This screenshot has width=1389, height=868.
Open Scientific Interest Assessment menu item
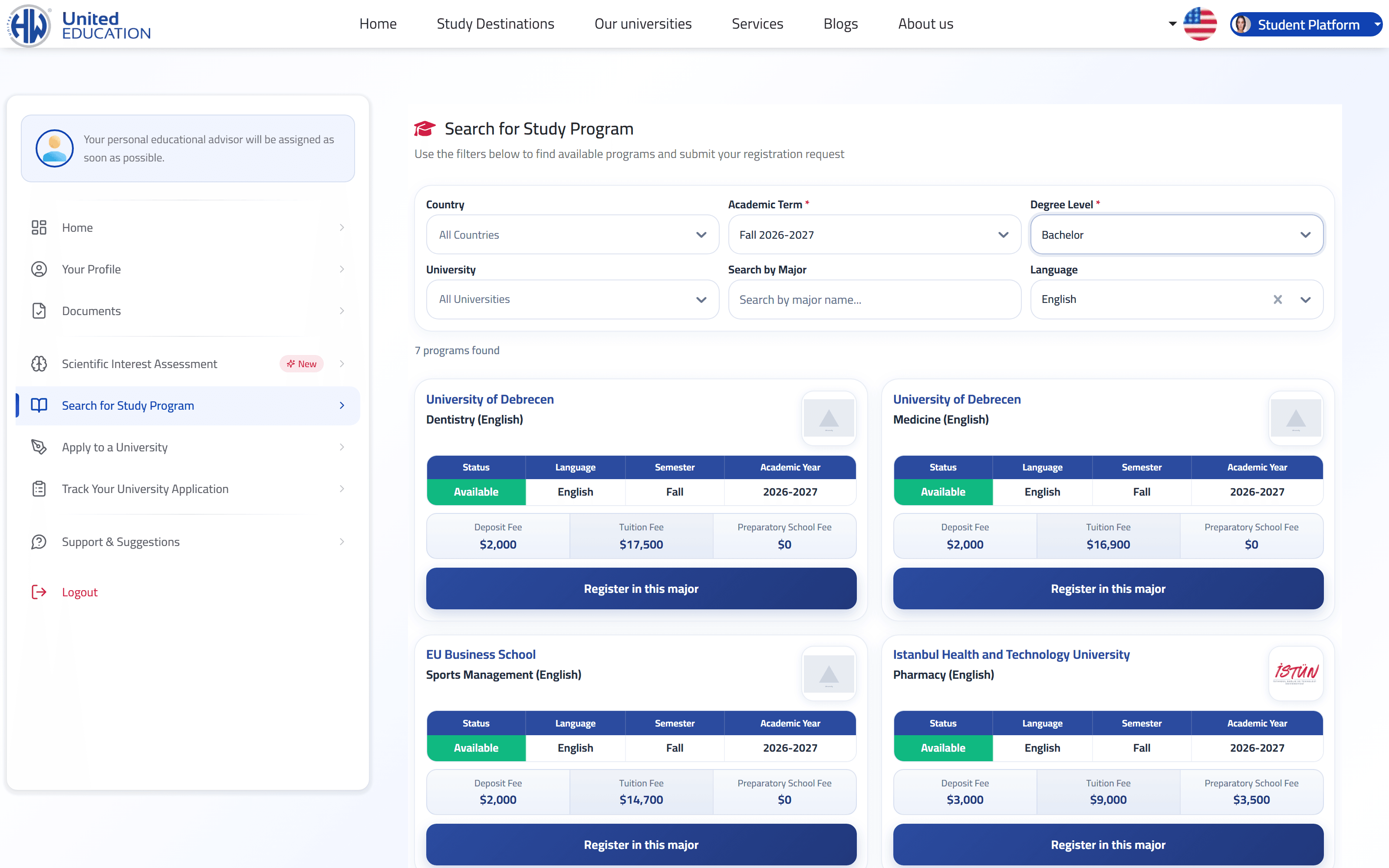[x=188, y=363]
